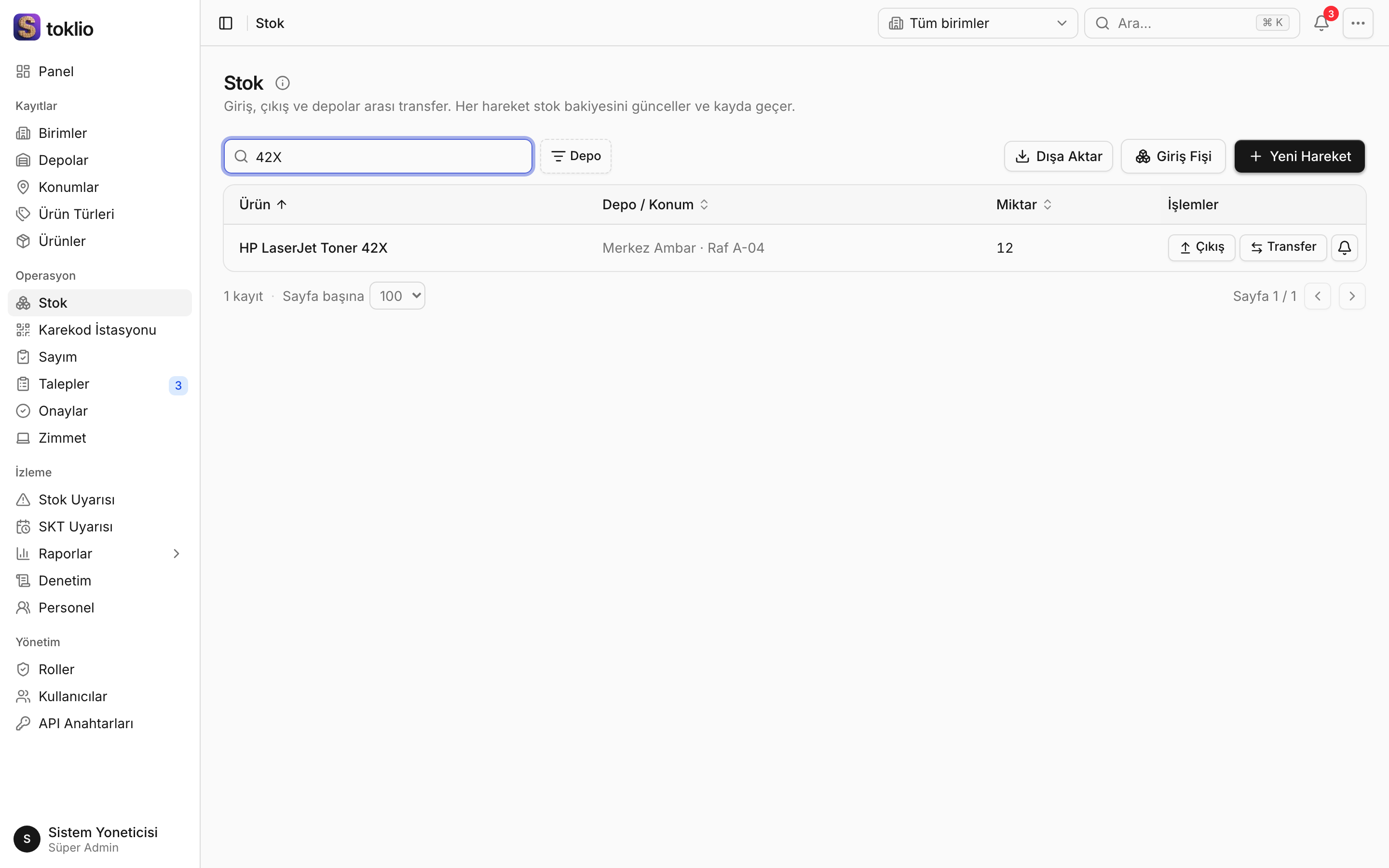The height and width of the screenshot is (868, 1389).
Task: Sort by the Miktar column
Action: [1024, 204]
